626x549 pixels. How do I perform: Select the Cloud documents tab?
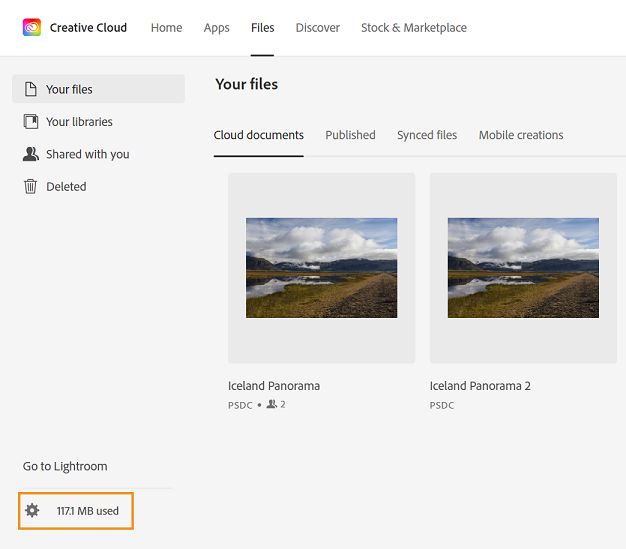tap(259, 135)
